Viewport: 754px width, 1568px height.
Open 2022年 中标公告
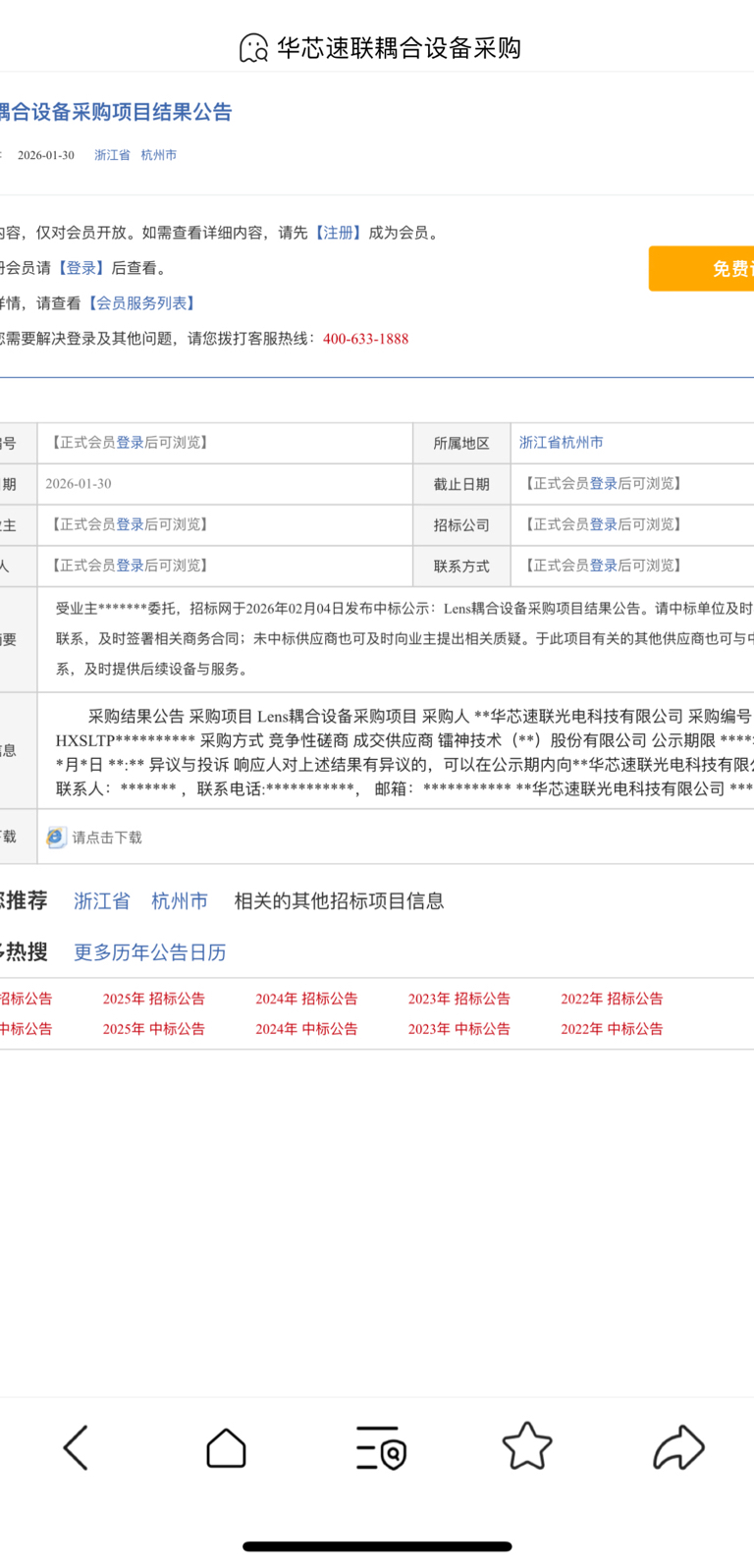(612, 1029)
